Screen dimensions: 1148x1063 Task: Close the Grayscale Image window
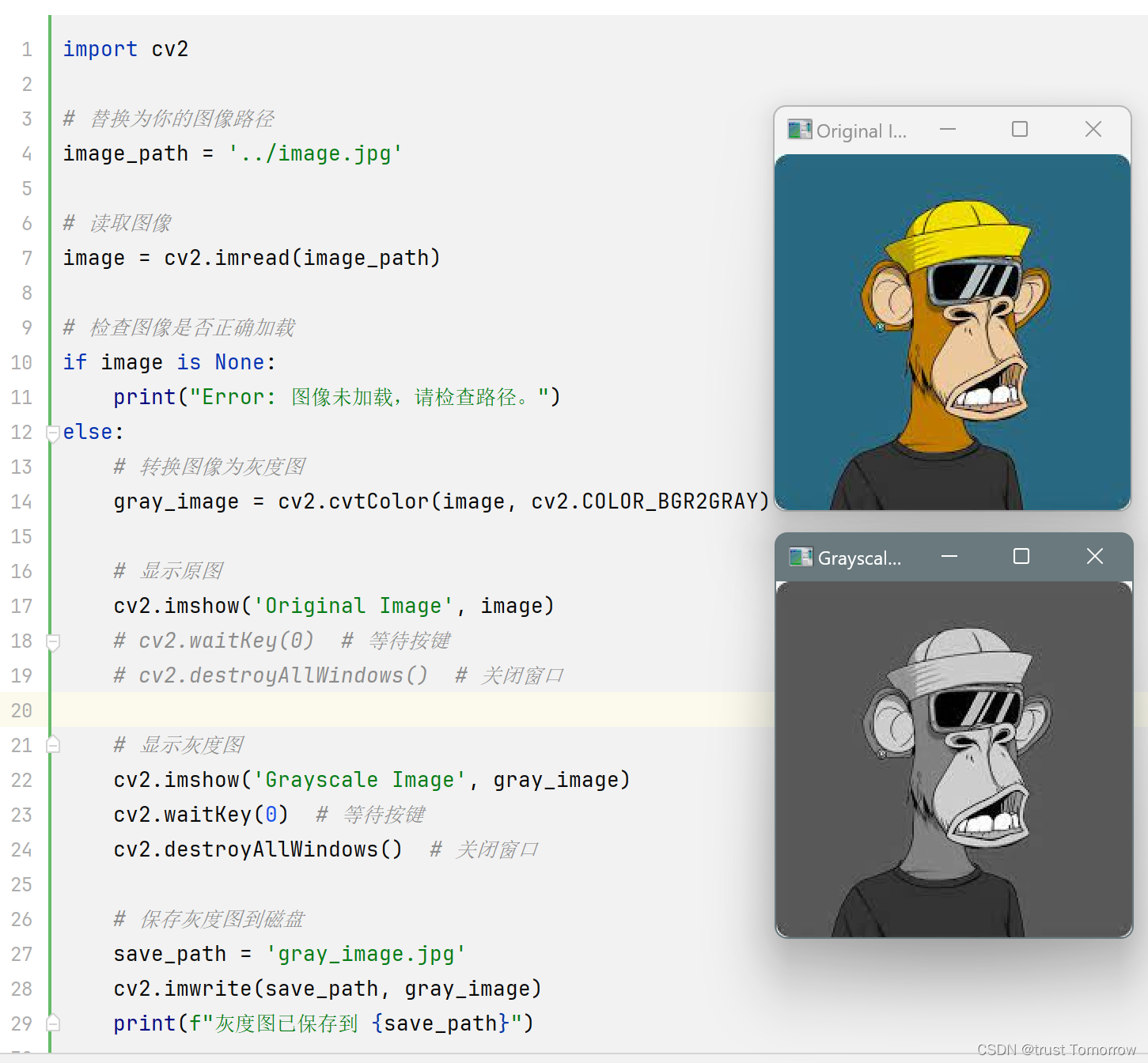[x=1095, y=557]
